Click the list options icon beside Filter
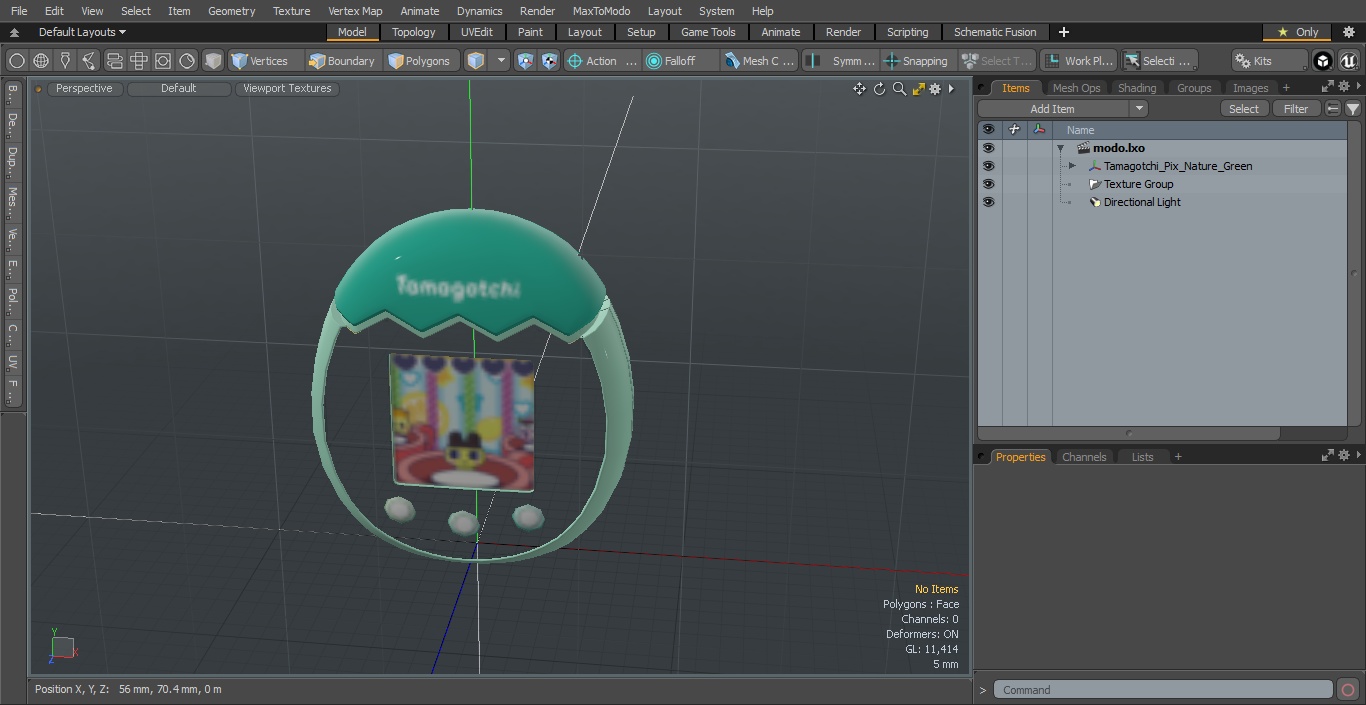The image size is (1366, 705). (1333, 109)
